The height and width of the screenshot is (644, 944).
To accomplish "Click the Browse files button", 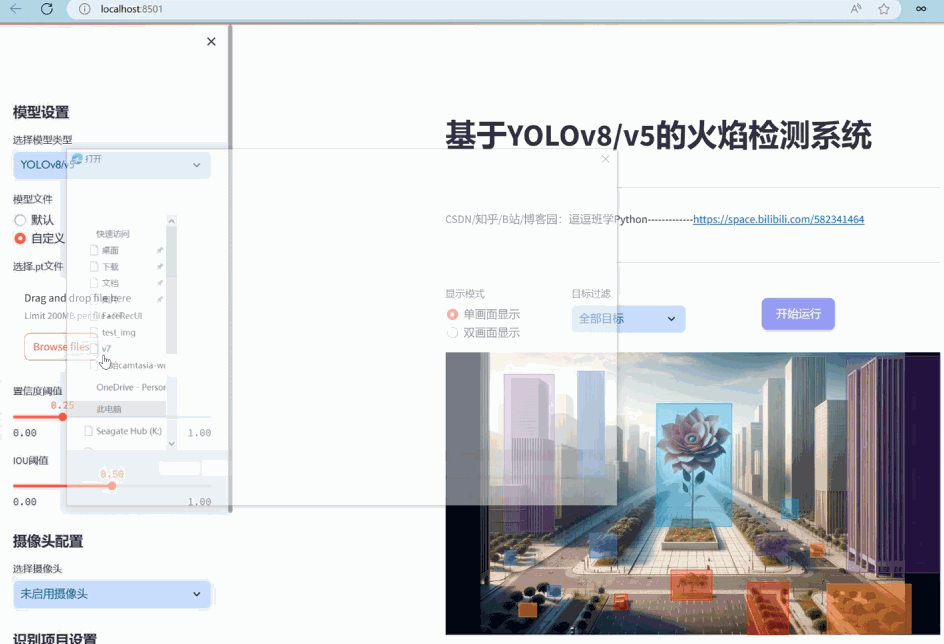I will 61,347.
